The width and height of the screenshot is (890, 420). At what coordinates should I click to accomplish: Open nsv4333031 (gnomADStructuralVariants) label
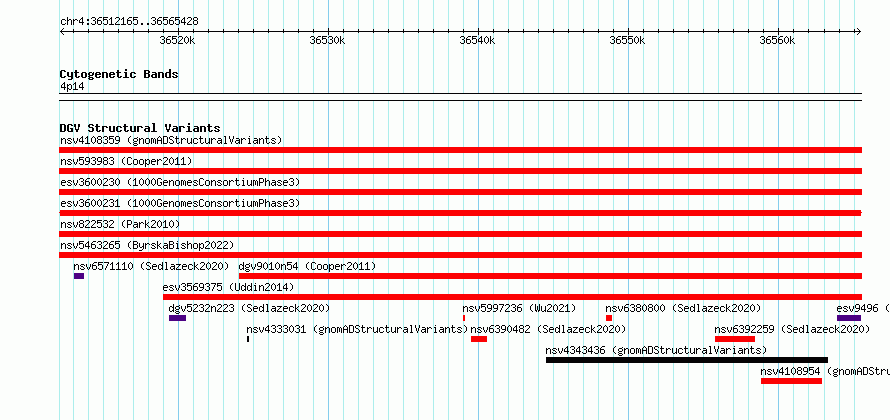[x=357, y=329]
